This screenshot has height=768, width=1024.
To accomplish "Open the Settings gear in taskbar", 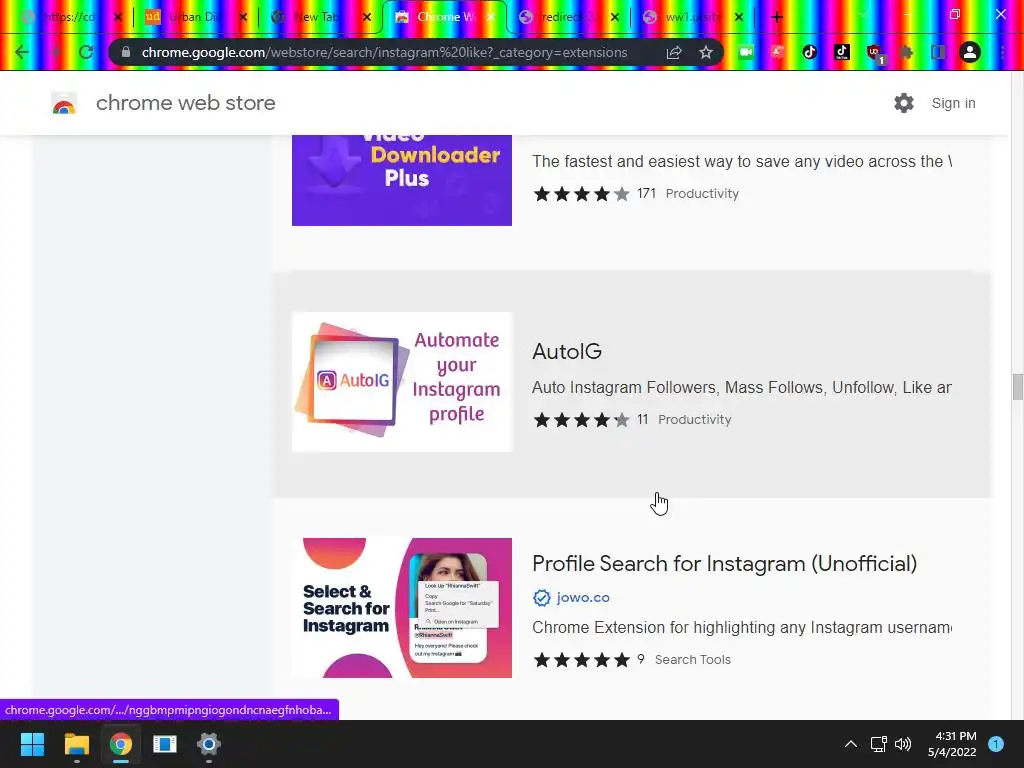I will [x=208, y=744].
